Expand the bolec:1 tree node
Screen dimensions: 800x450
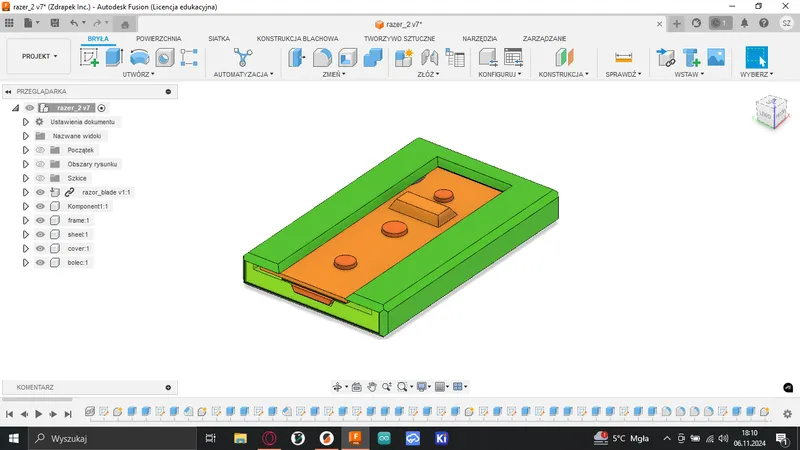[26, 262]
